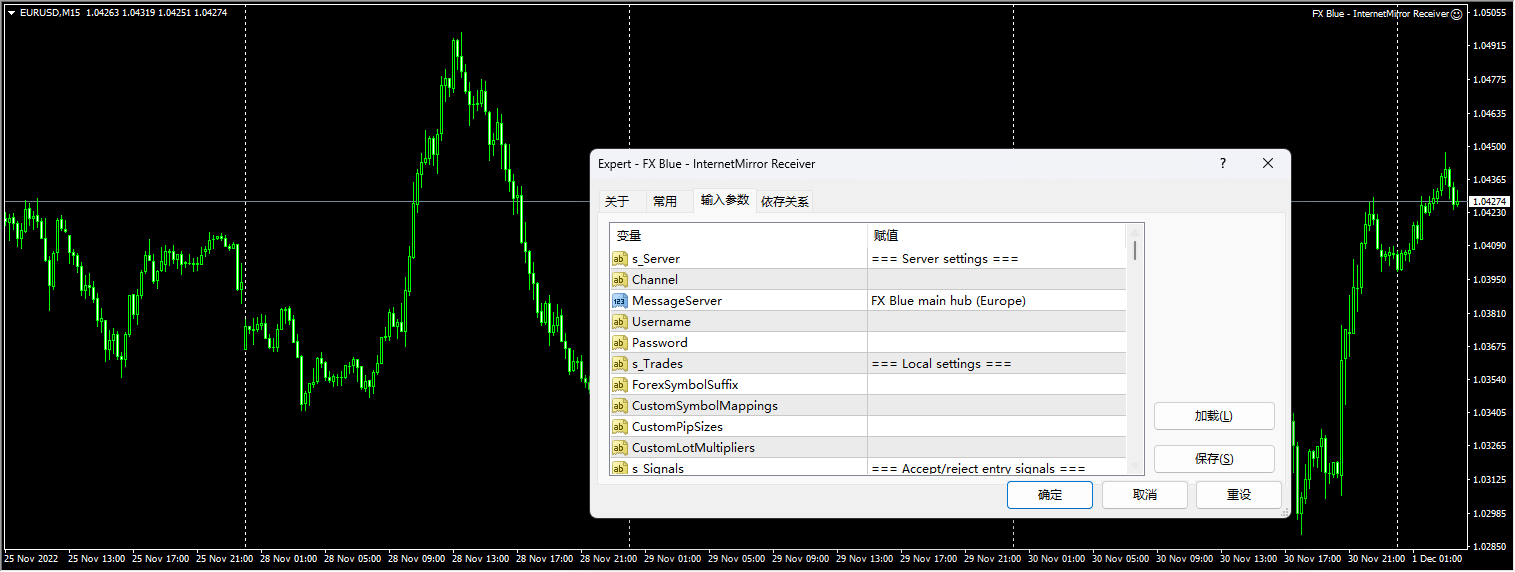Image resolution: width=1515 pixels, height=572 pixels.
Task: Open the help question mark in dialog title
Action: click(1222, 164)
